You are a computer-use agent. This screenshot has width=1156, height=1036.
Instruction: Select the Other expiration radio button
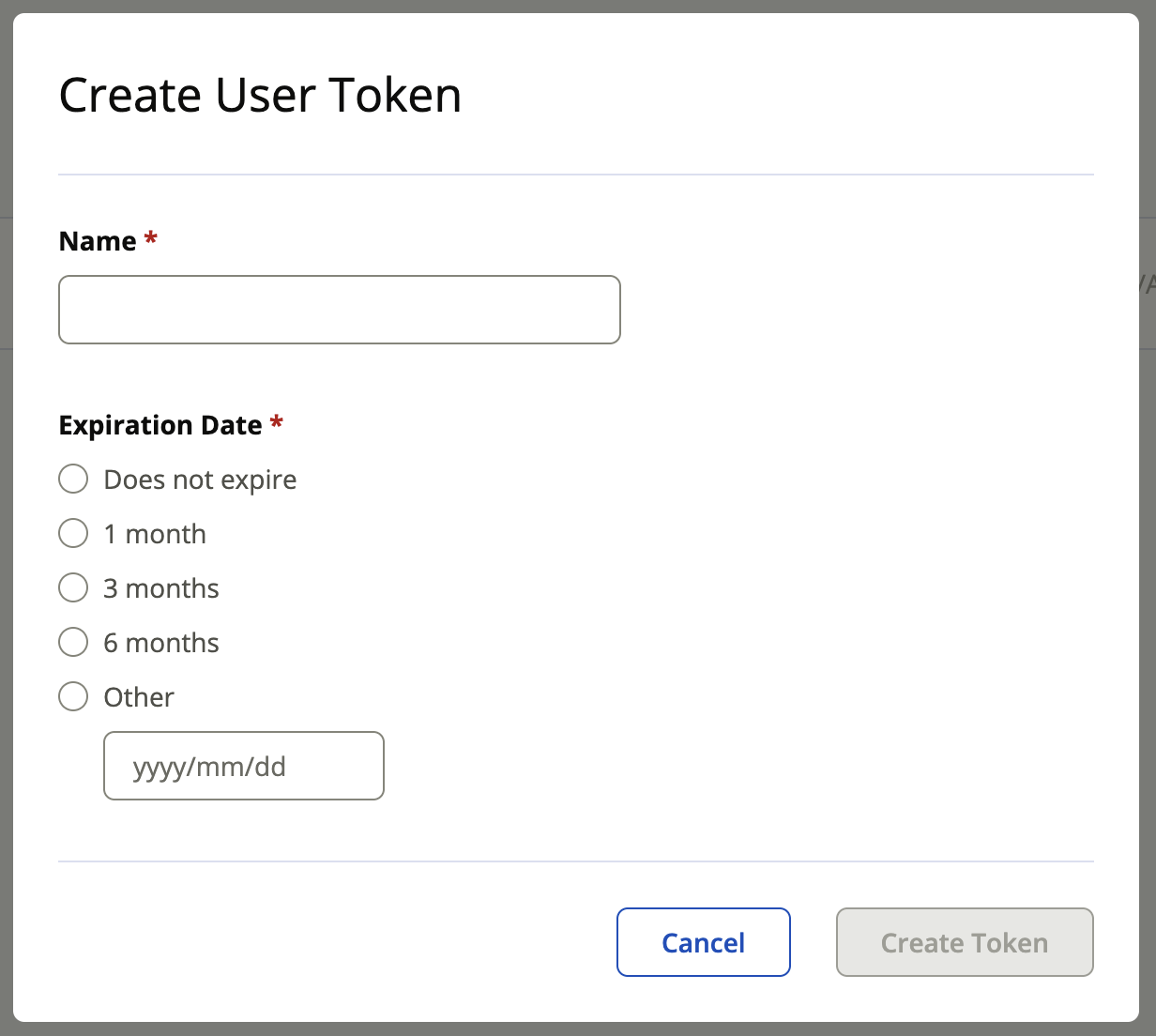pos(73,696)
